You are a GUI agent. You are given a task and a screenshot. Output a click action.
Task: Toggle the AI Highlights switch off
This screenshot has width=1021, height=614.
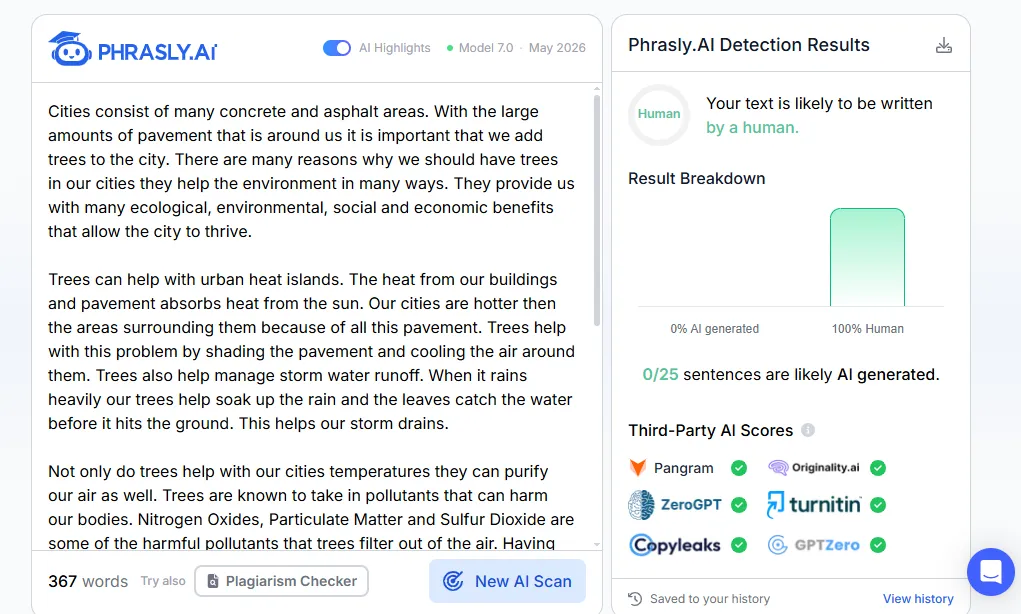[337, 48]
